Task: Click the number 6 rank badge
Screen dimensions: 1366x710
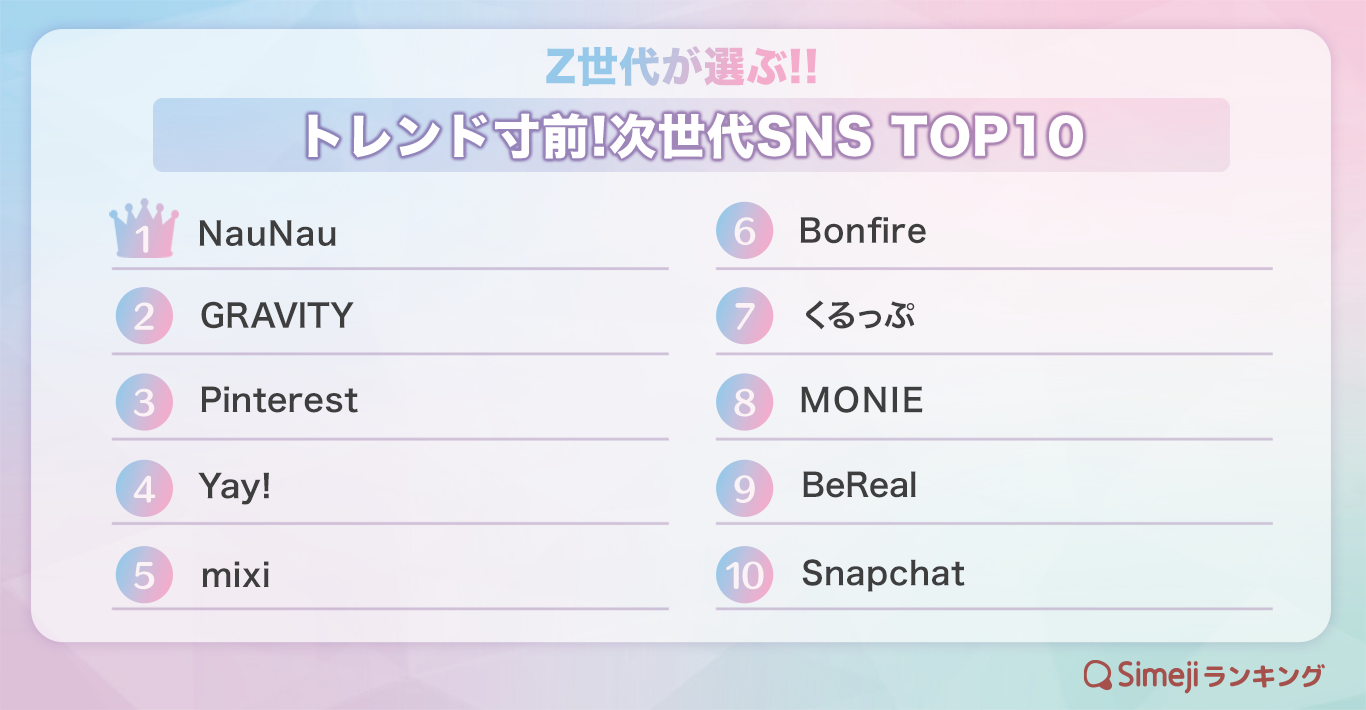Action: click(x=745, y=231)
